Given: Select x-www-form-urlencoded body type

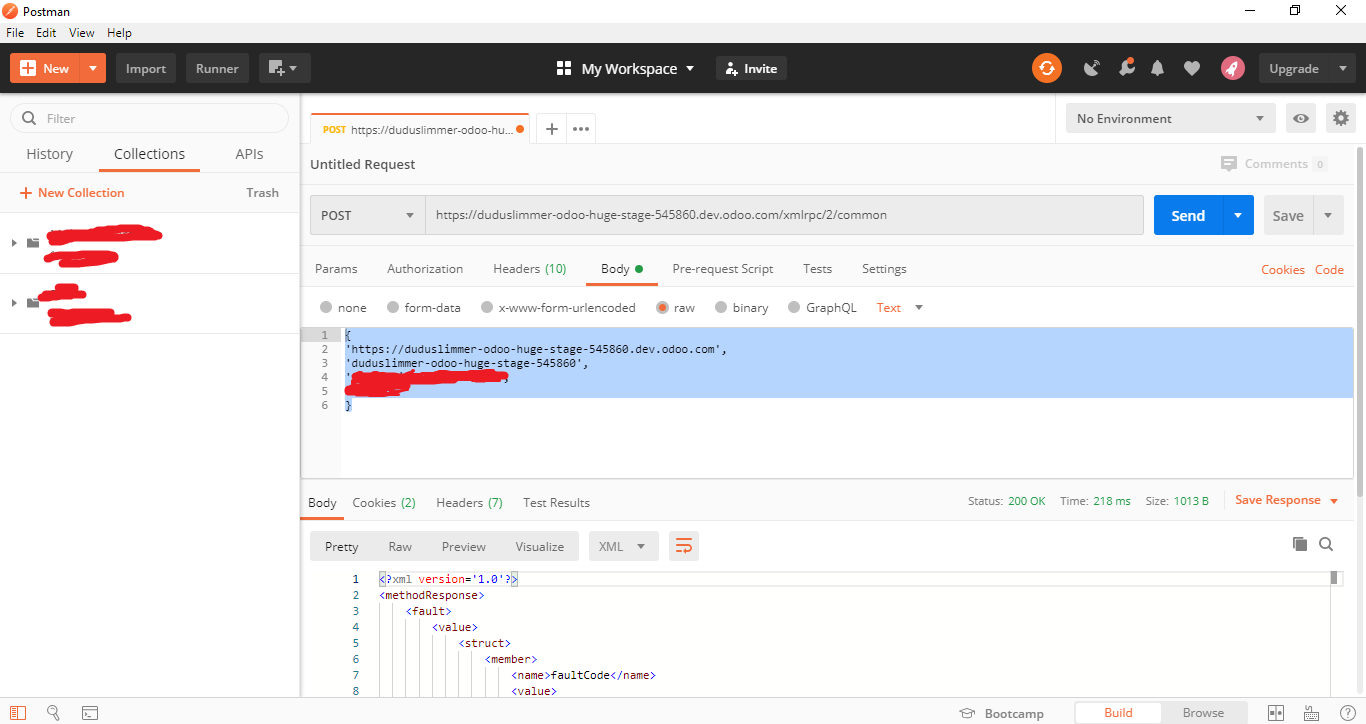Looking at the screenshot, I should click(487, 308).
